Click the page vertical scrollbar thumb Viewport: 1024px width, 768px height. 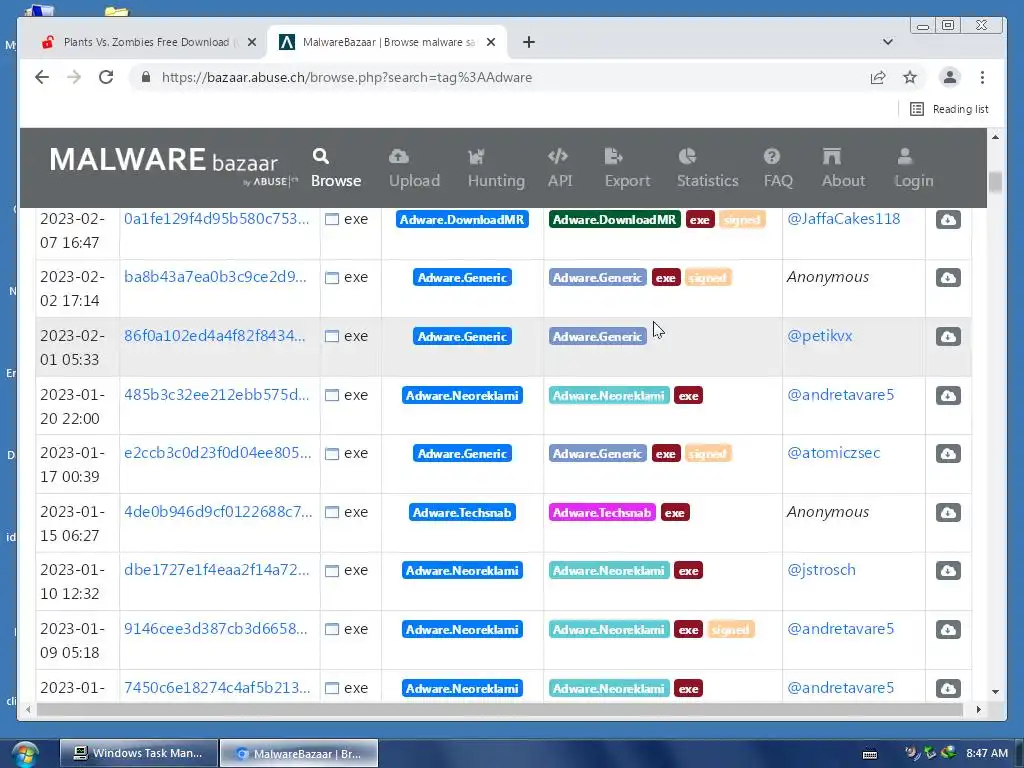(x=995, y=182)
